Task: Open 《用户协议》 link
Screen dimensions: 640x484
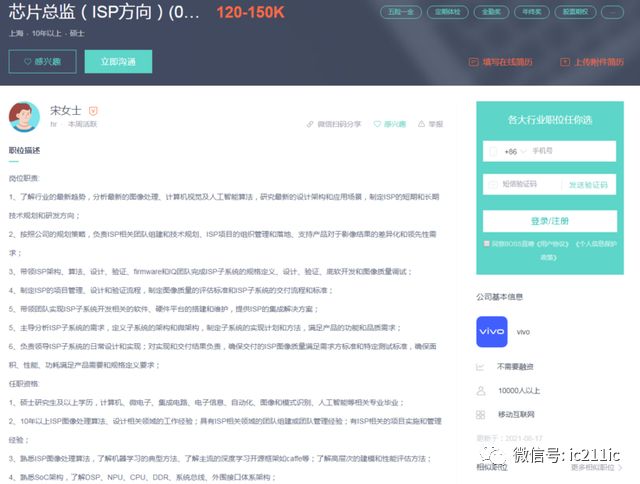Action: [553, 244]
